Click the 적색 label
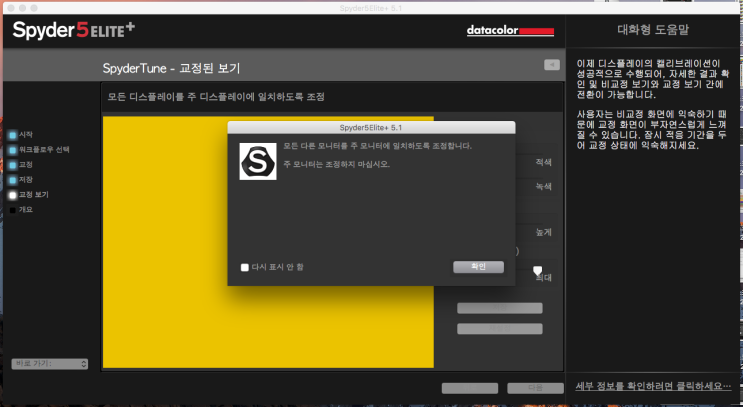 coord(544,162)
